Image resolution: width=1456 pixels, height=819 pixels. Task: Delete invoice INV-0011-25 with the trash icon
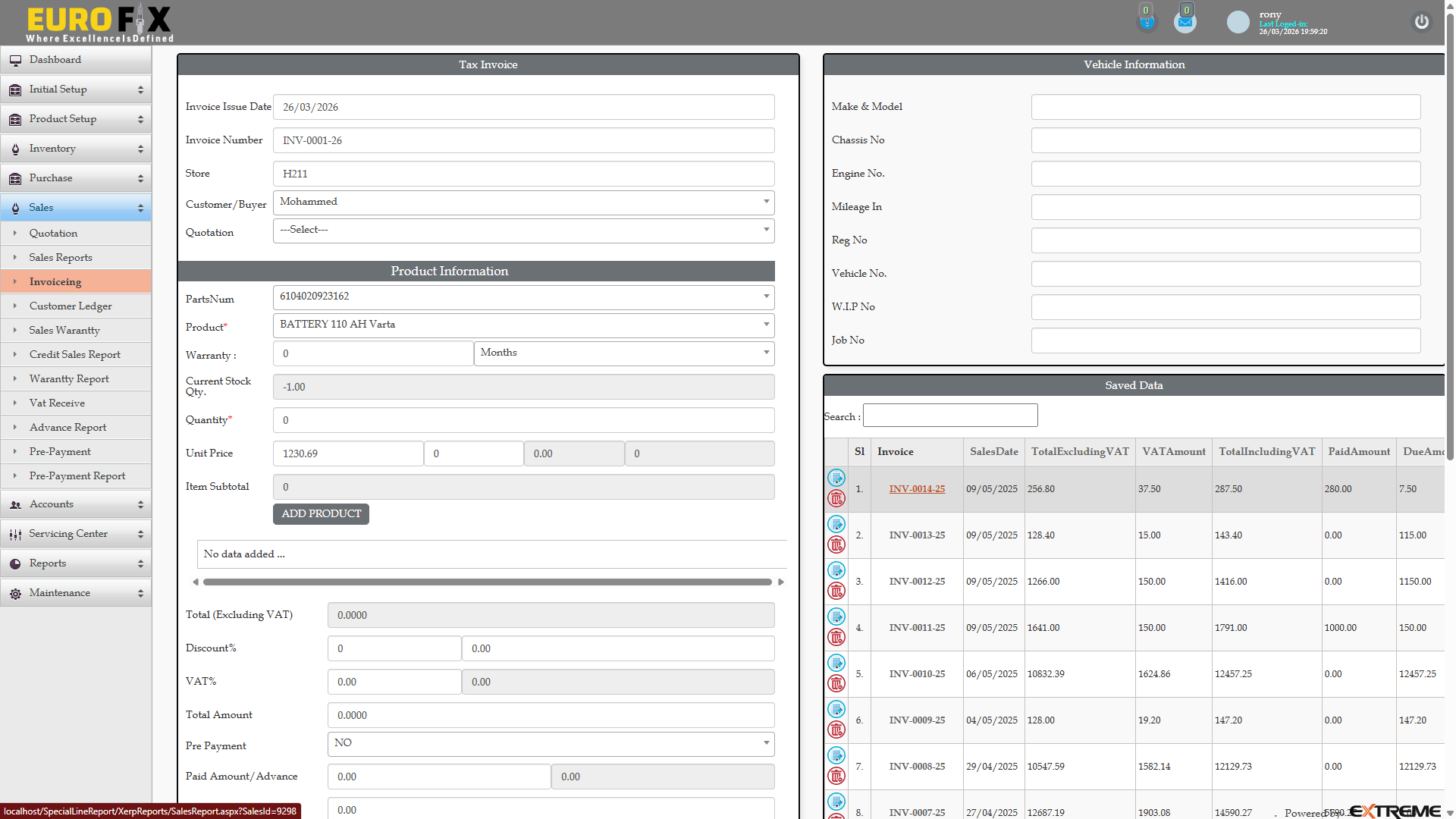pyautogui.click(x=836, y=637)
